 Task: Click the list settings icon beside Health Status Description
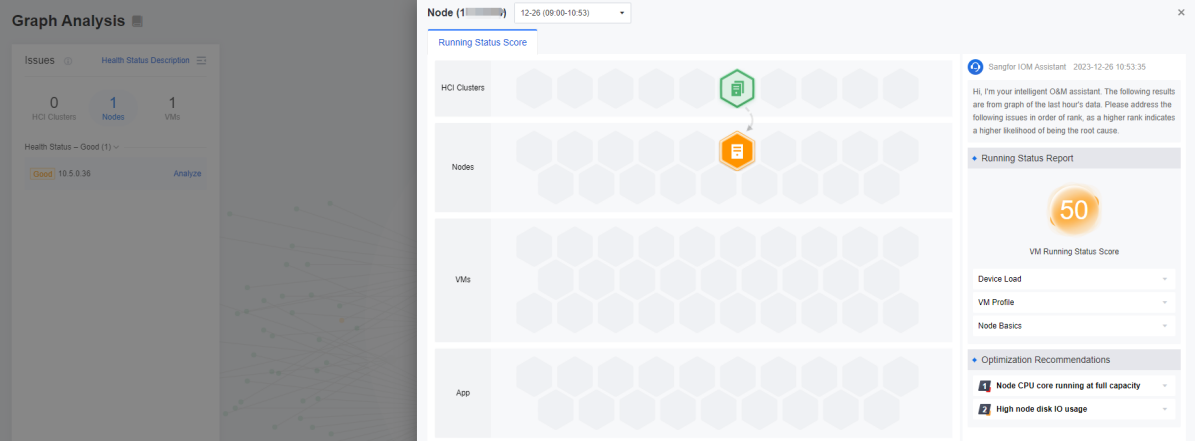[x=201, y=60]
